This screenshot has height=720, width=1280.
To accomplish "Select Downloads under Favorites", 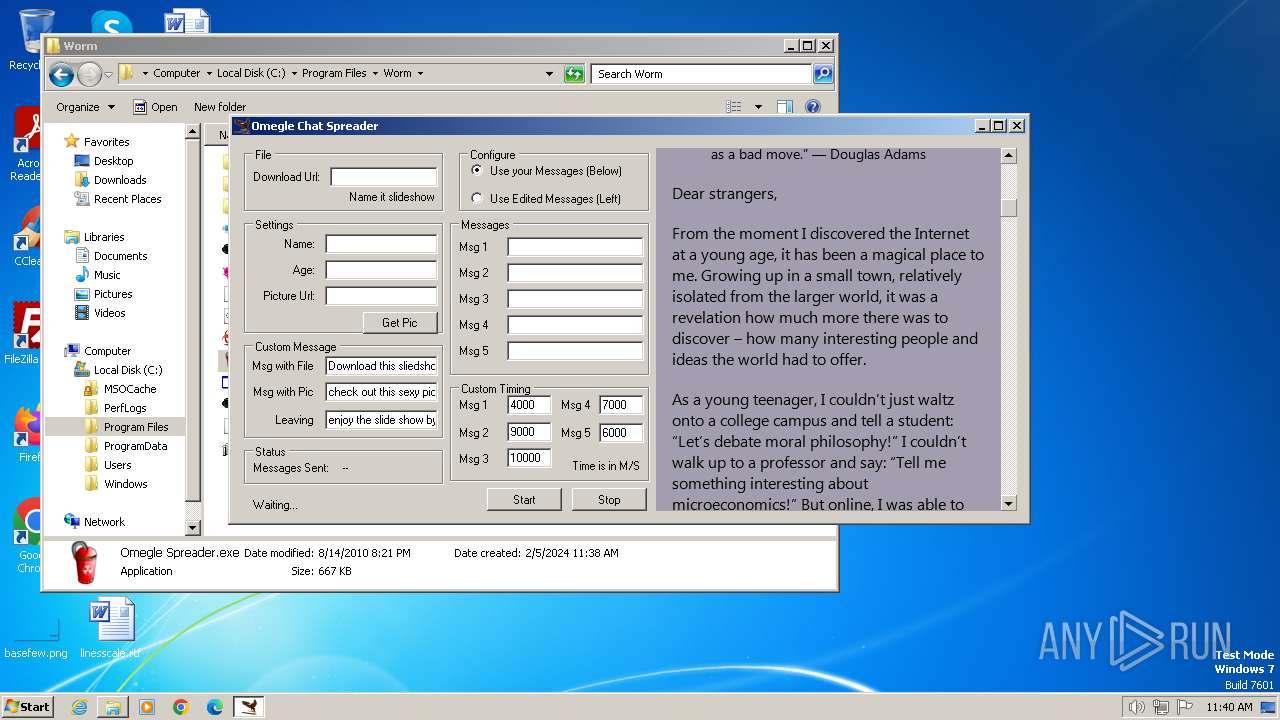I will (120, 180).
